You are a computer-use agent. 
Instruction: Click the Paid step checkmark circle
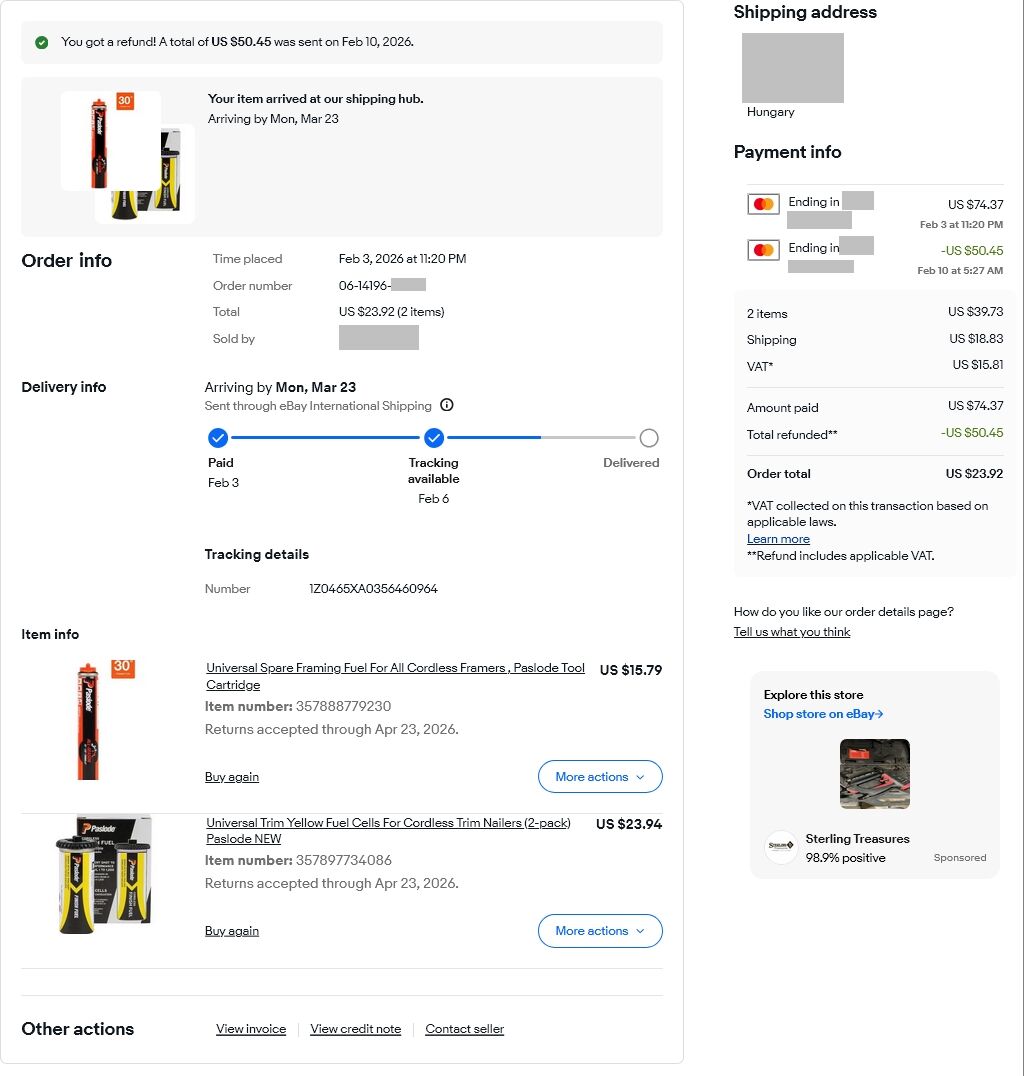coord(218,438)
